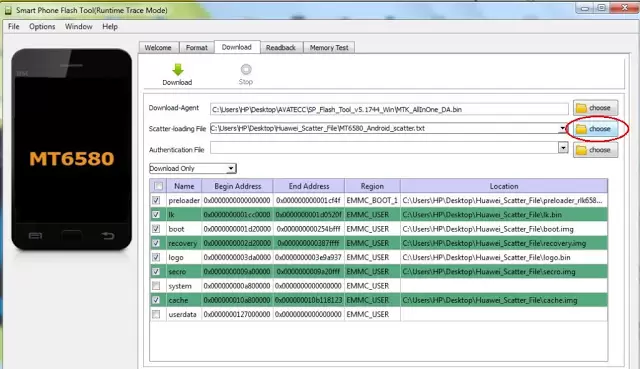Enable the system partition checkbox
Image resolution: width=640 pixels, height=369 pixels.
point(156,286)
